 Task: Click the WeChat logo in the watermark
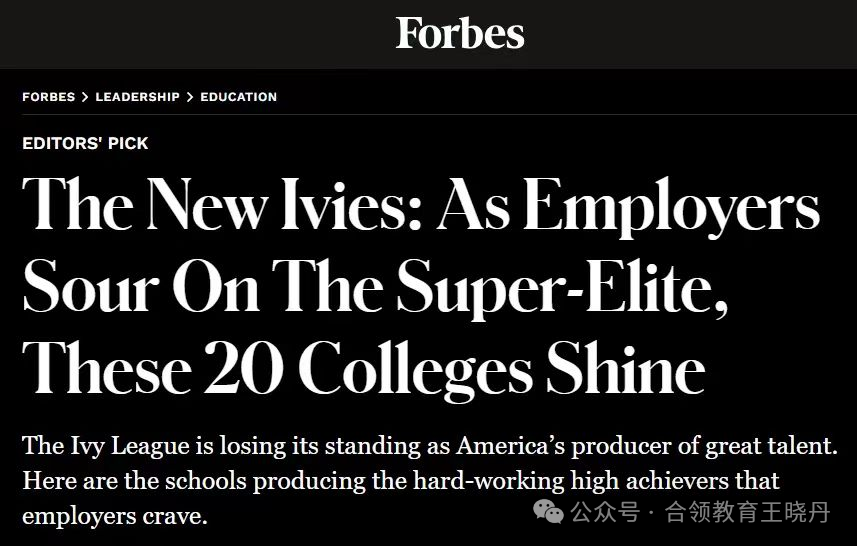548,512
